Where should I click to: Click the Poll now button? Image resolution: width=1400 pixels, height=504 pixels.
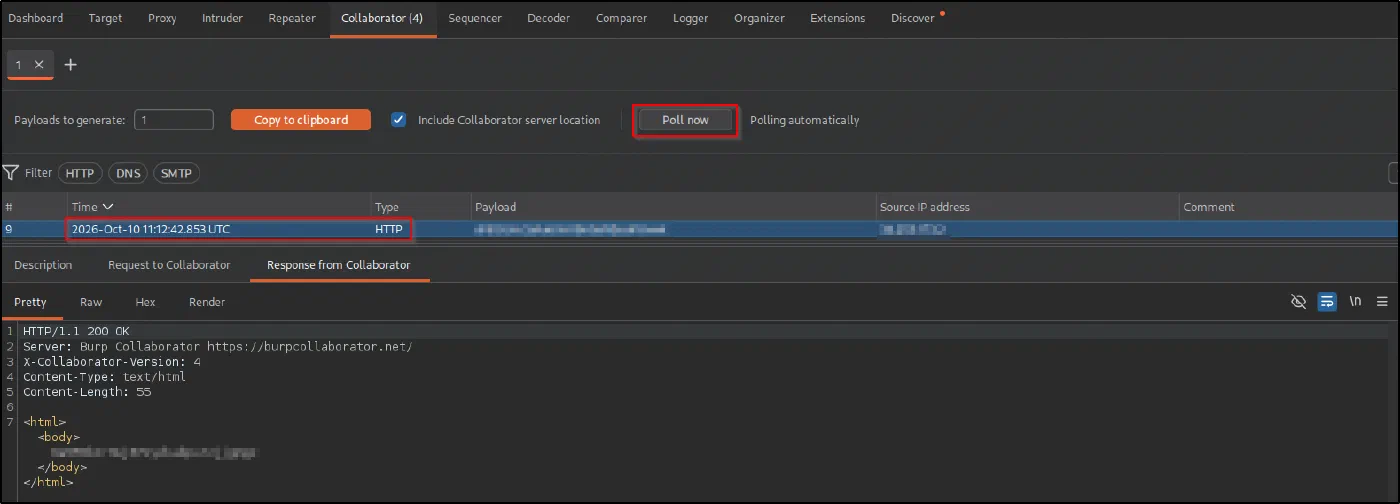point(686,120)
